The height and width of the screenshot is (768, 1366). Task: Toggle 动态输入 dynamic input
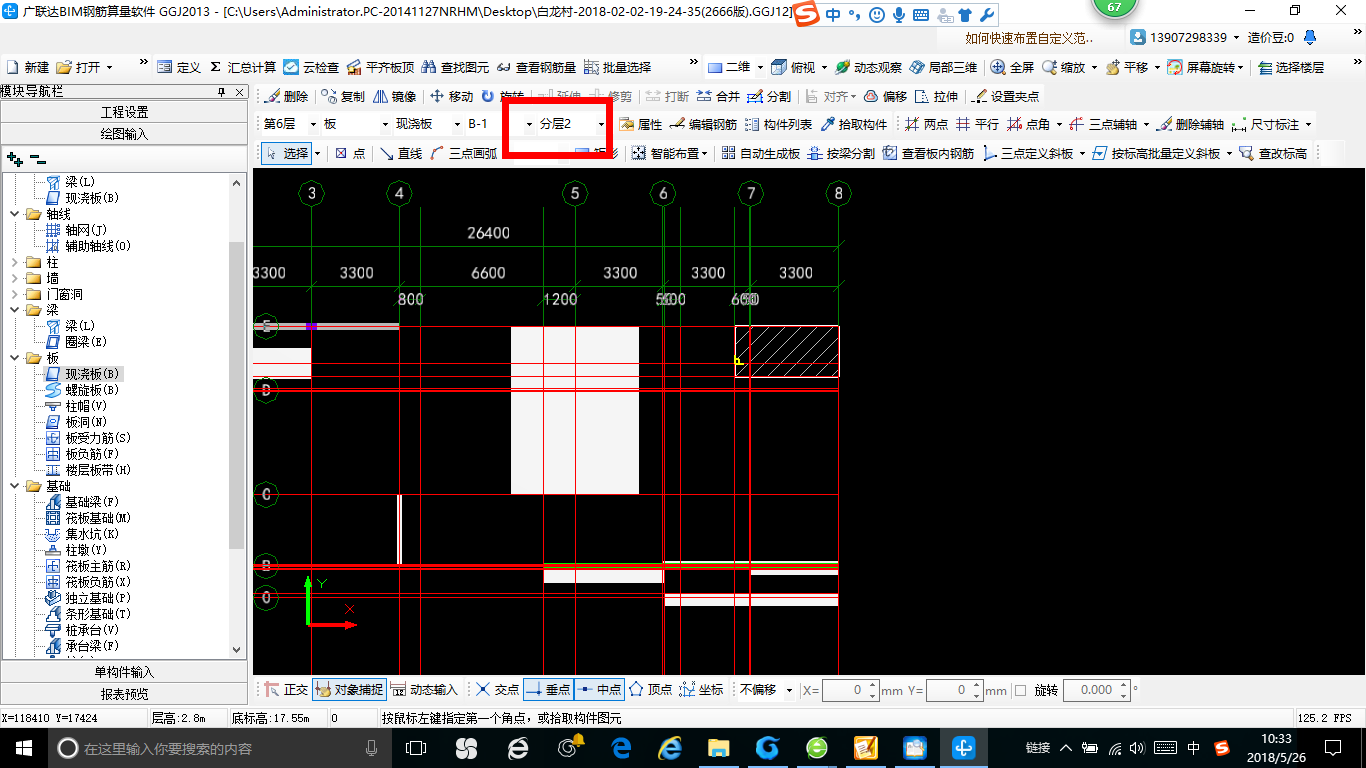[x=423, y=690]
